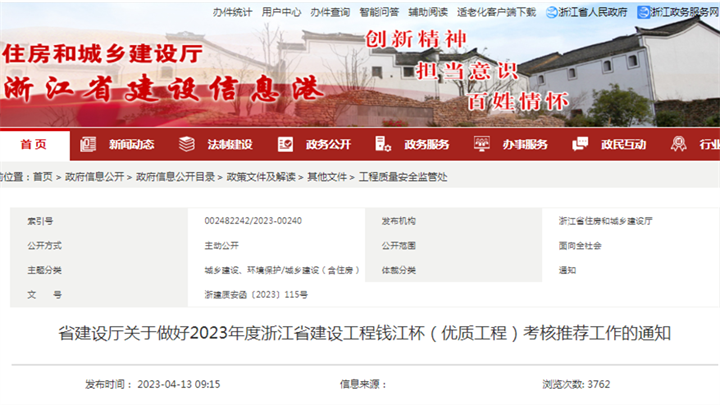Enable 辅助阅读 accessibility mode
The height and width of the screenshot is (405, 720).
[428, 12]
